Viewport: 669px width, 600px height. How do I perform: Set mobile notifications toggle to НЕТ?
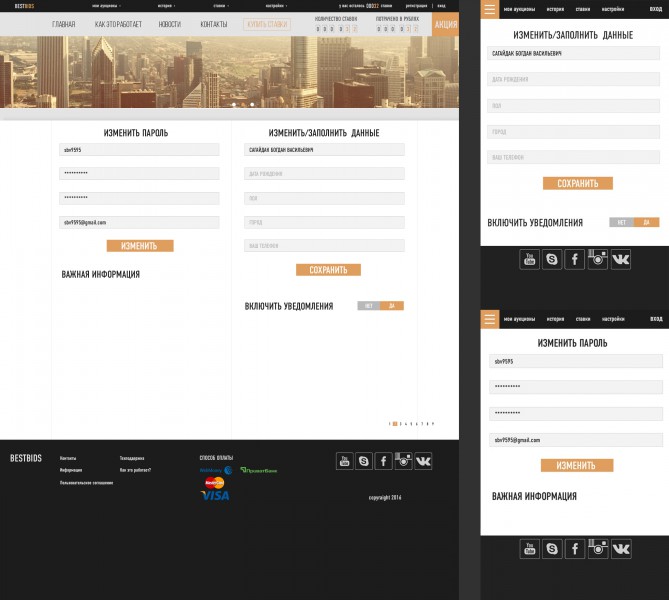(622, 222)
